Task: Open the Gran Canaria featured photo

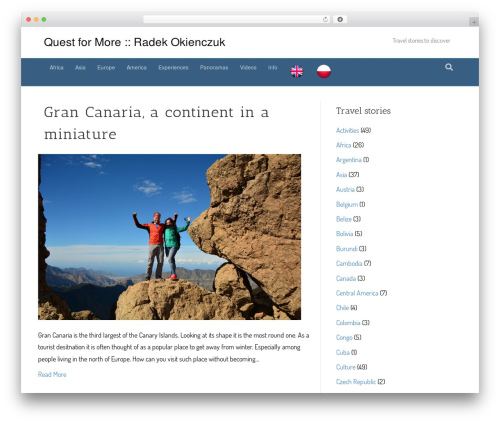Action: pos(169,237)
